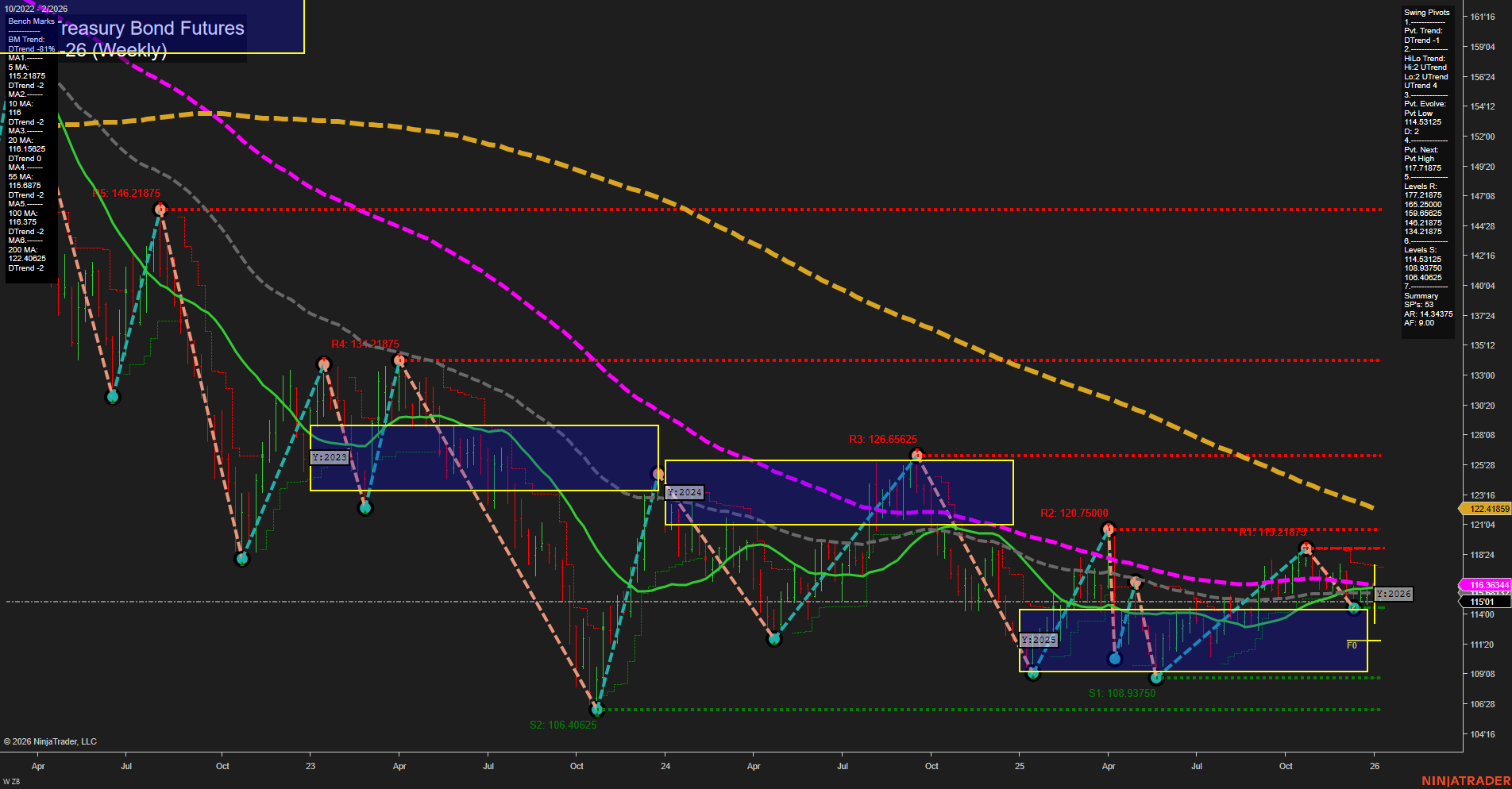Select the S1: 108.93750 support label
Viewport: 1512px width, 789px height.
(1122, 692)
